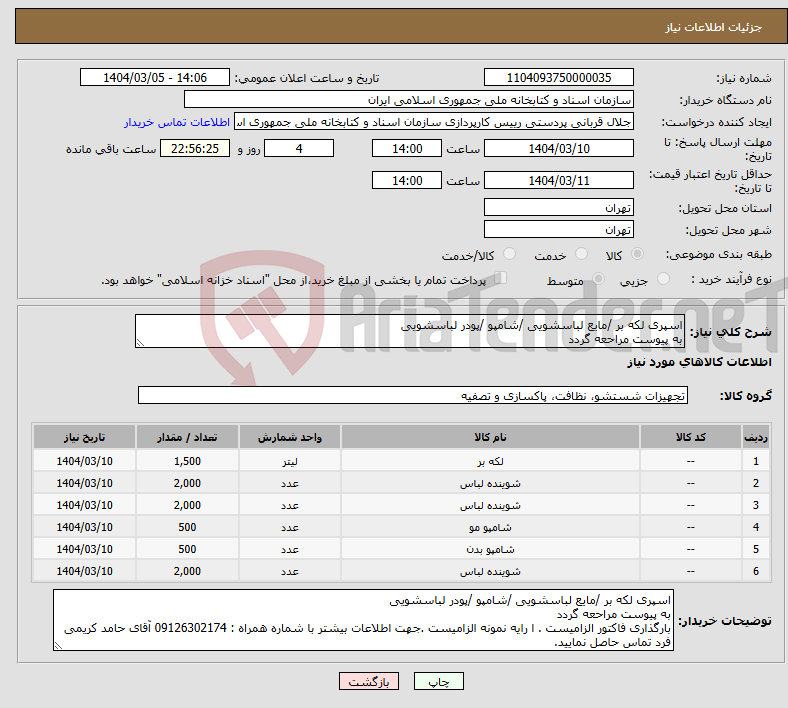Click quantity 1,500 in row 1
788x708 pixels.
point(187,461)
